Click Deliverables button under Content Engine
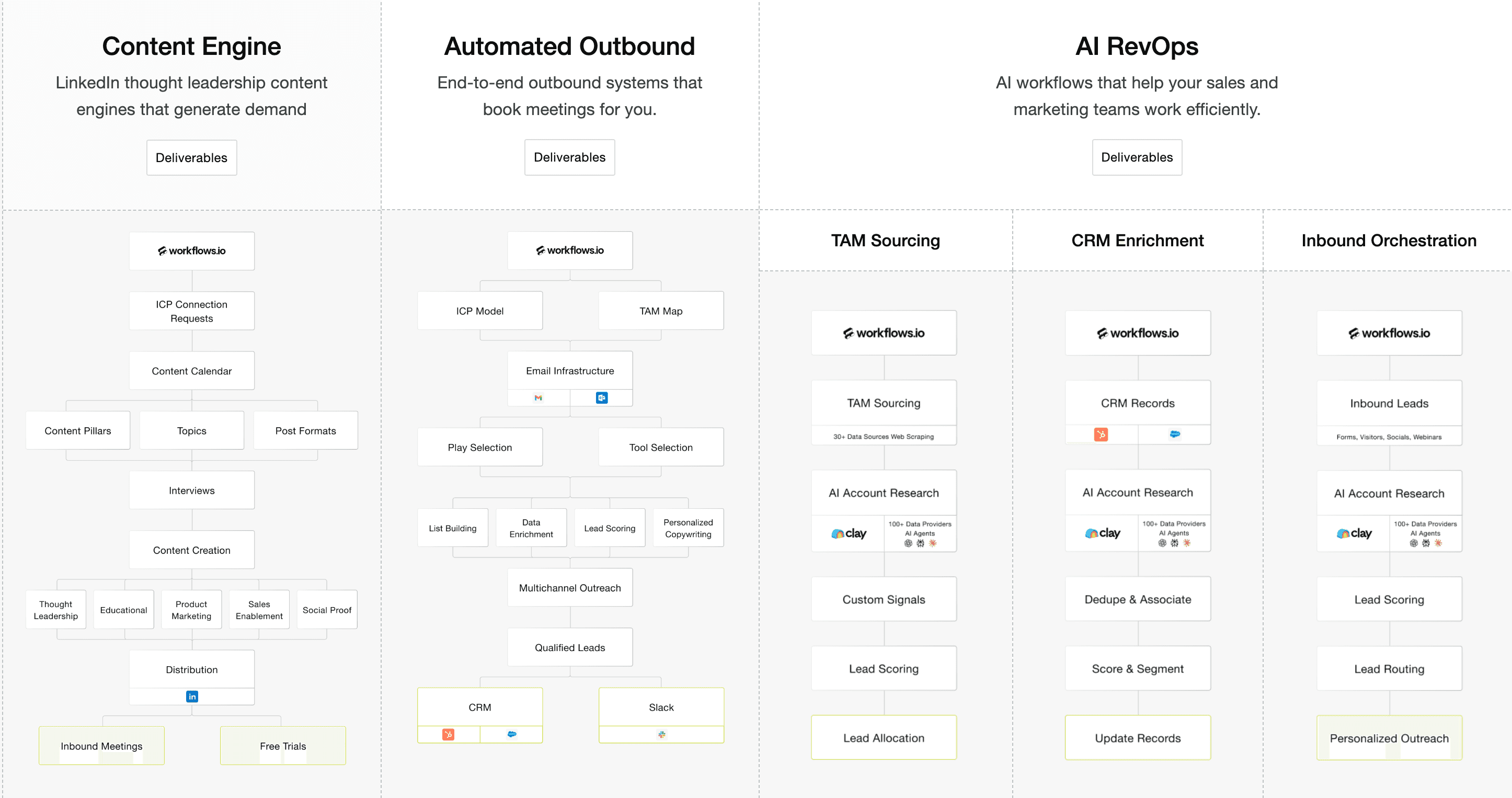The image size is (1512, 798). click(191, 157)
